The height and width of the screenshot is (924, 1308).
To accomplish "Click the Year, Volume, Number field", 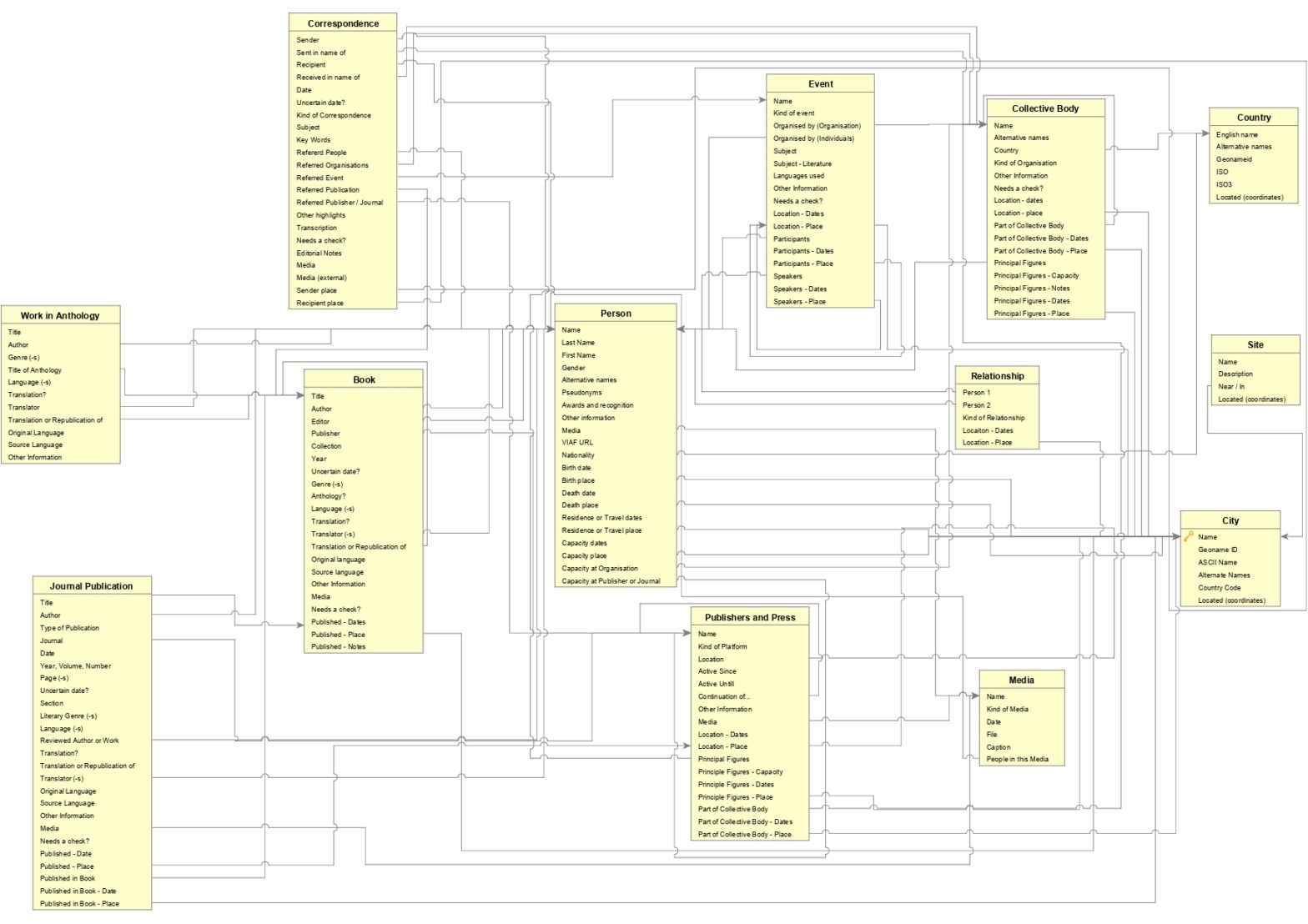I will point(75,665).
